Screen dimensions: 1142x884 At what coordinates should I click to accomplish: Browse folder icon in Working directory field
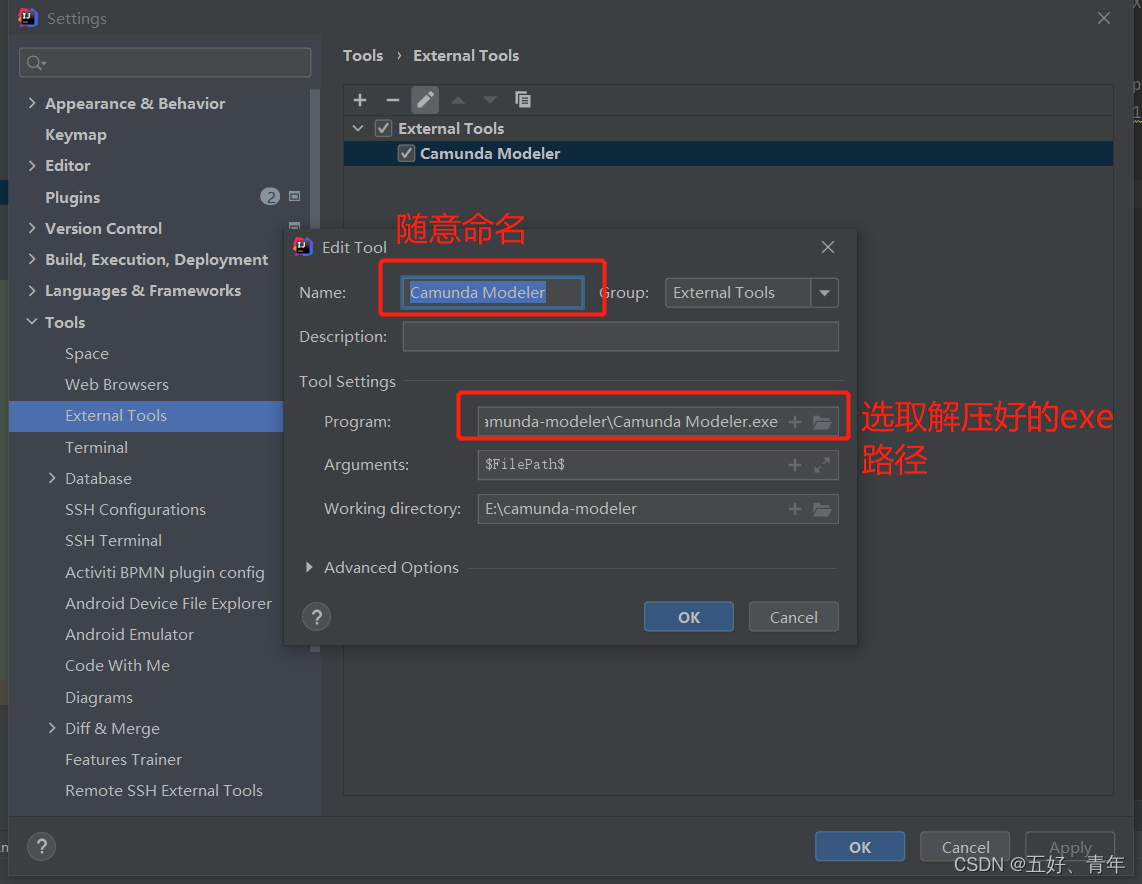click(822, 509)
